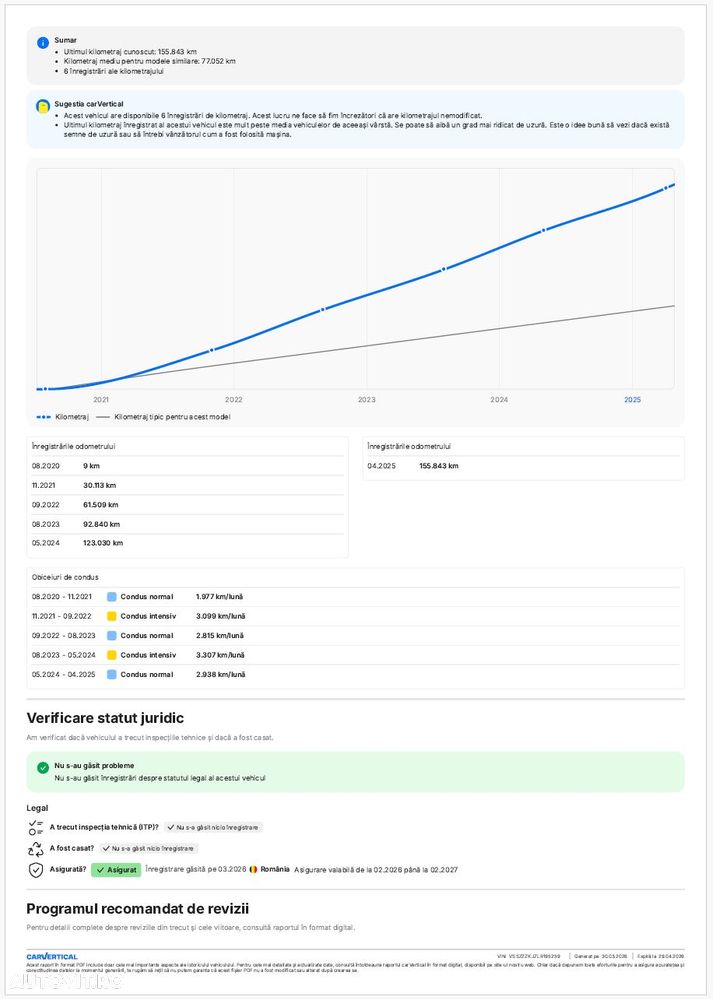Click the yellow swatch for 11.2021 - 09.2022
Image resolution: width=713 pixels, height=999 pixels.
pos(112,616)
